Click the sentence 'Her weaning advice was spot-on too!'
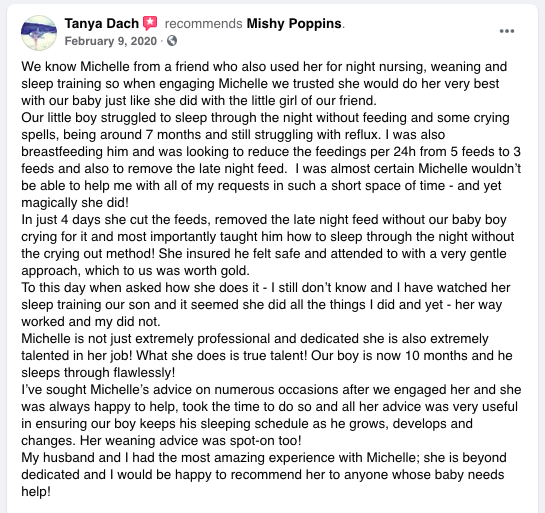545x513 pixels. [x=190, y=441]
